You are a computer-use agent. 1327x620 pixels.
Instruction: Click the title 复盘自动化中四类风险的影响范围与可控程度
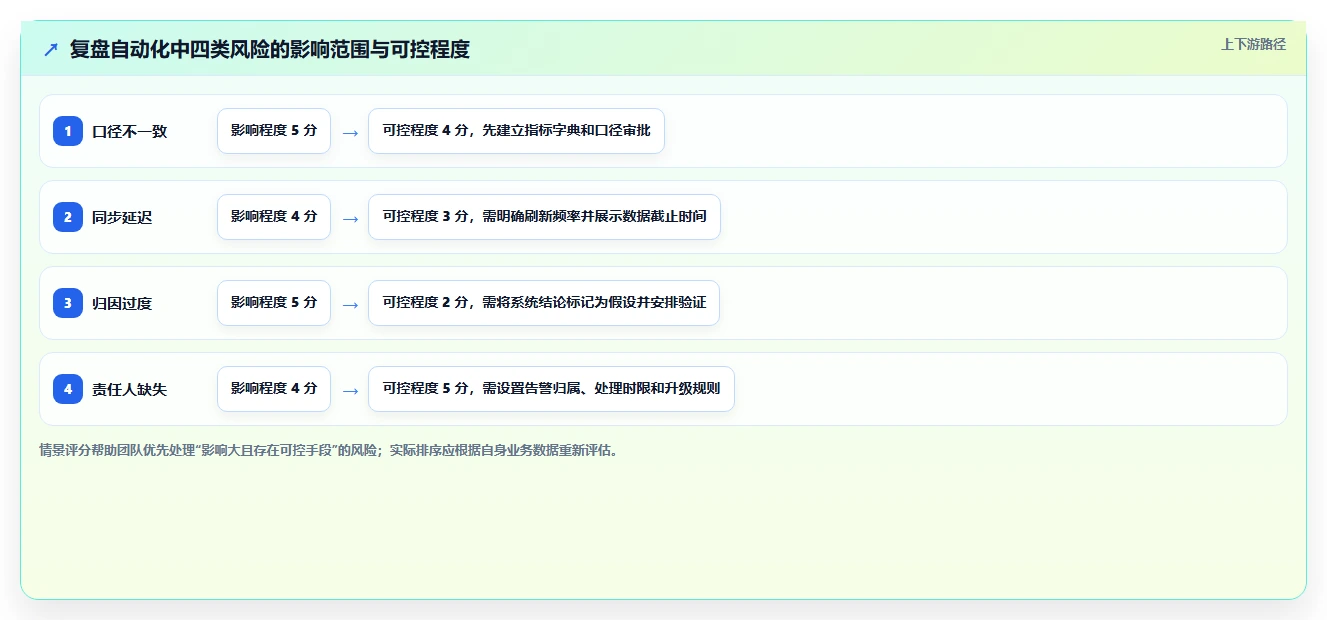click(270, 49)
